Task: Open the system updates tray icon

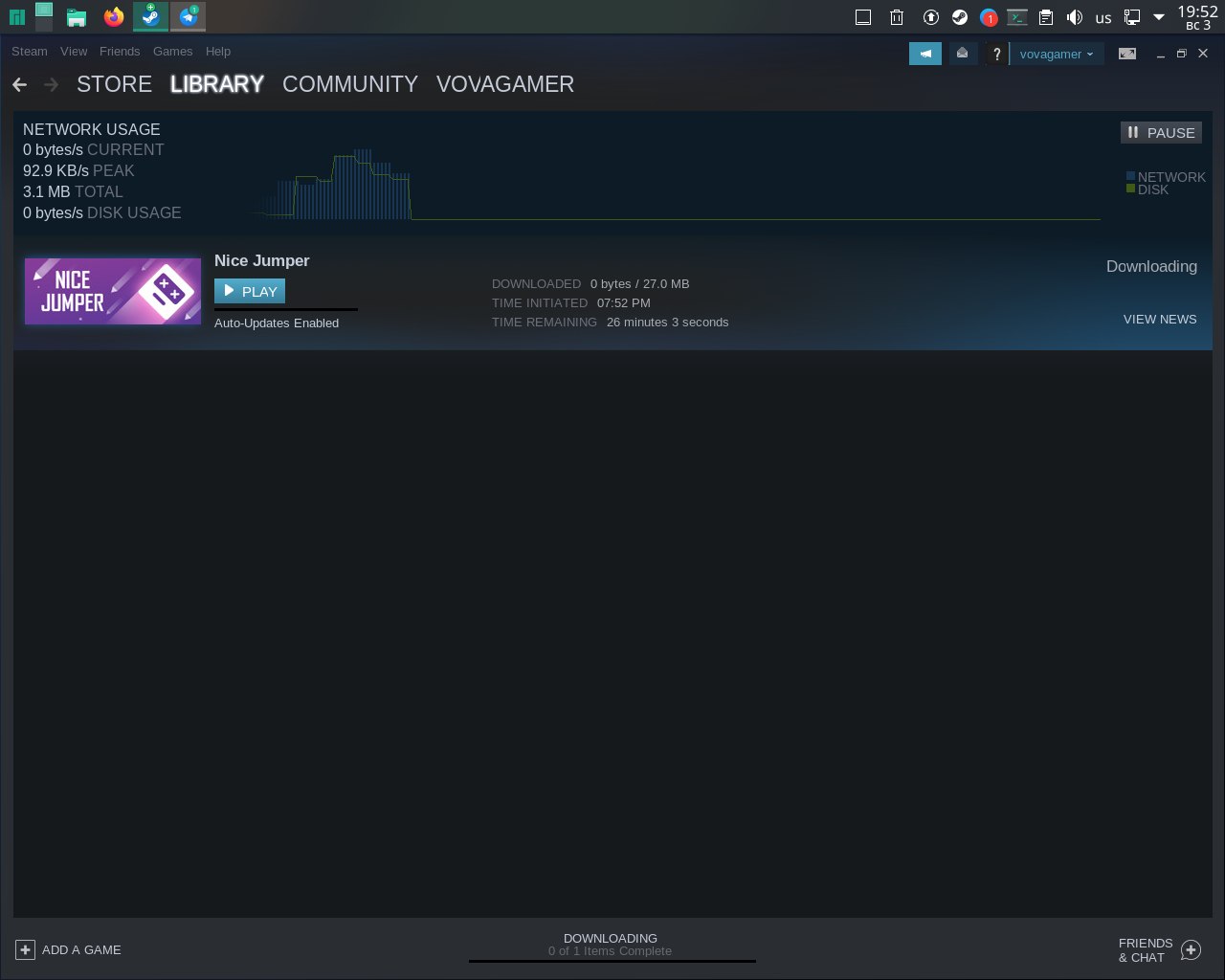Action: [x=930, y=16]
